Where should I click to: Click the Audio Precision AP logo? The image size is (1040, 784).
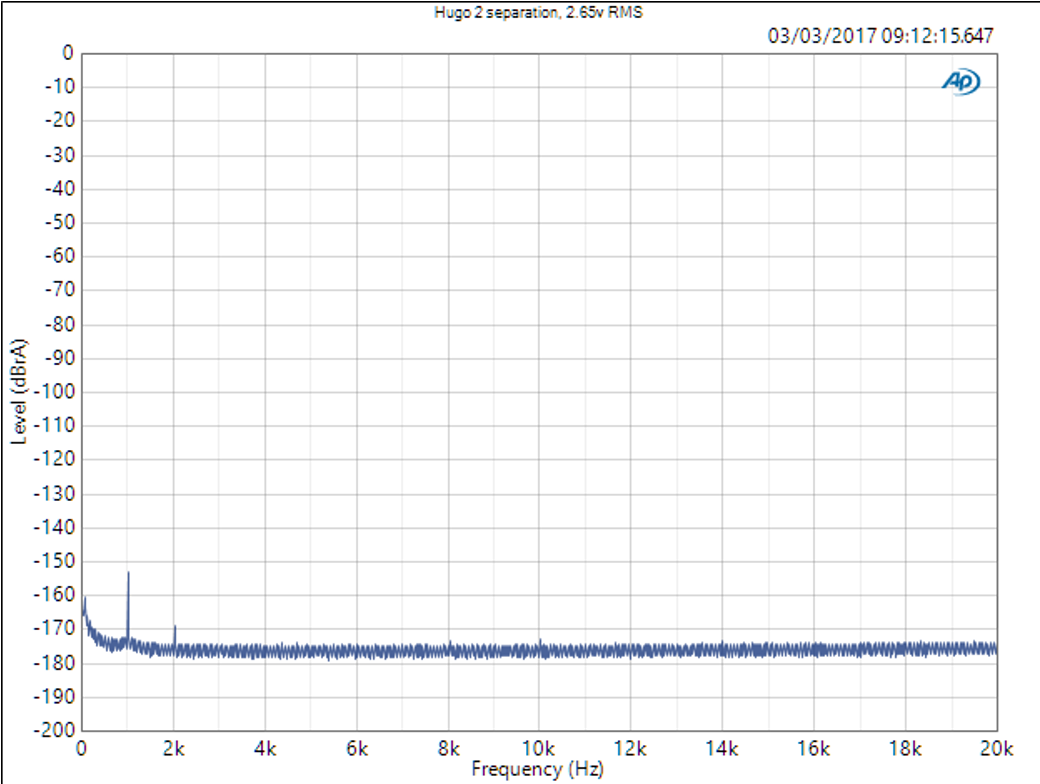(x=960, y=82)
